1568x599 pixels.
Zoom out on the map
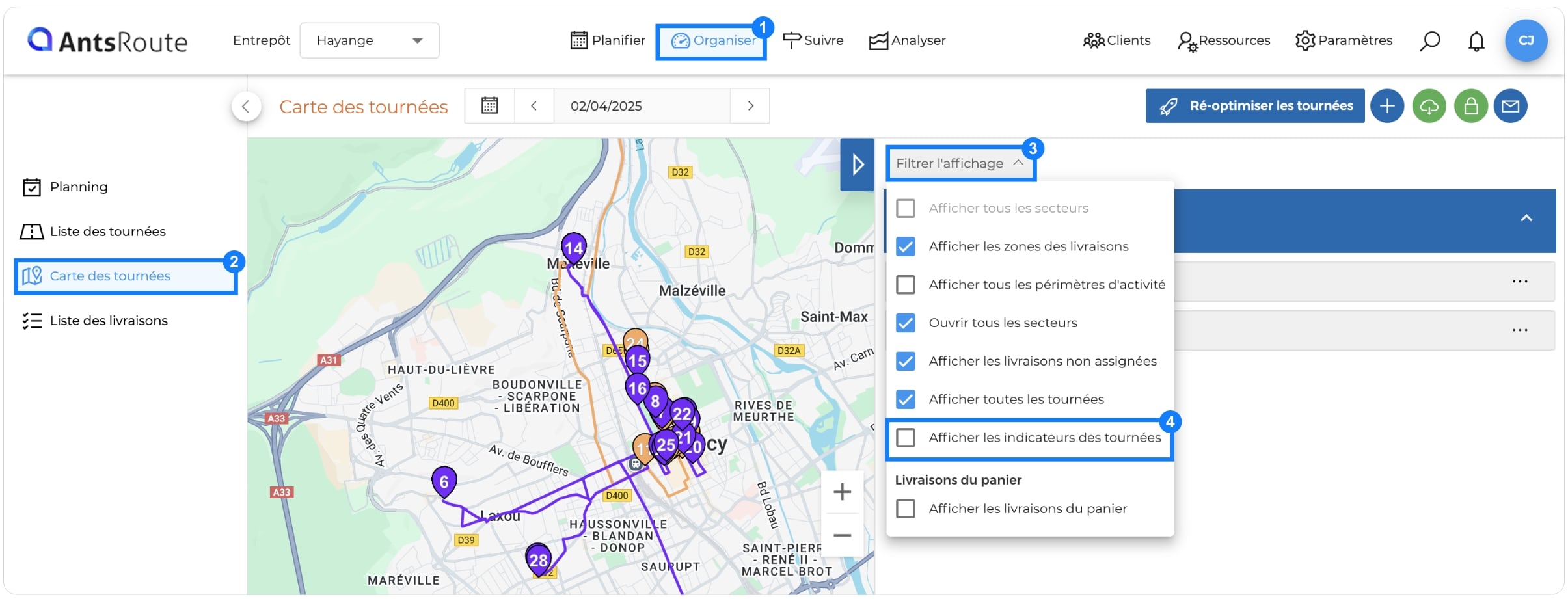pyautogui.click(x=843, y=536)
